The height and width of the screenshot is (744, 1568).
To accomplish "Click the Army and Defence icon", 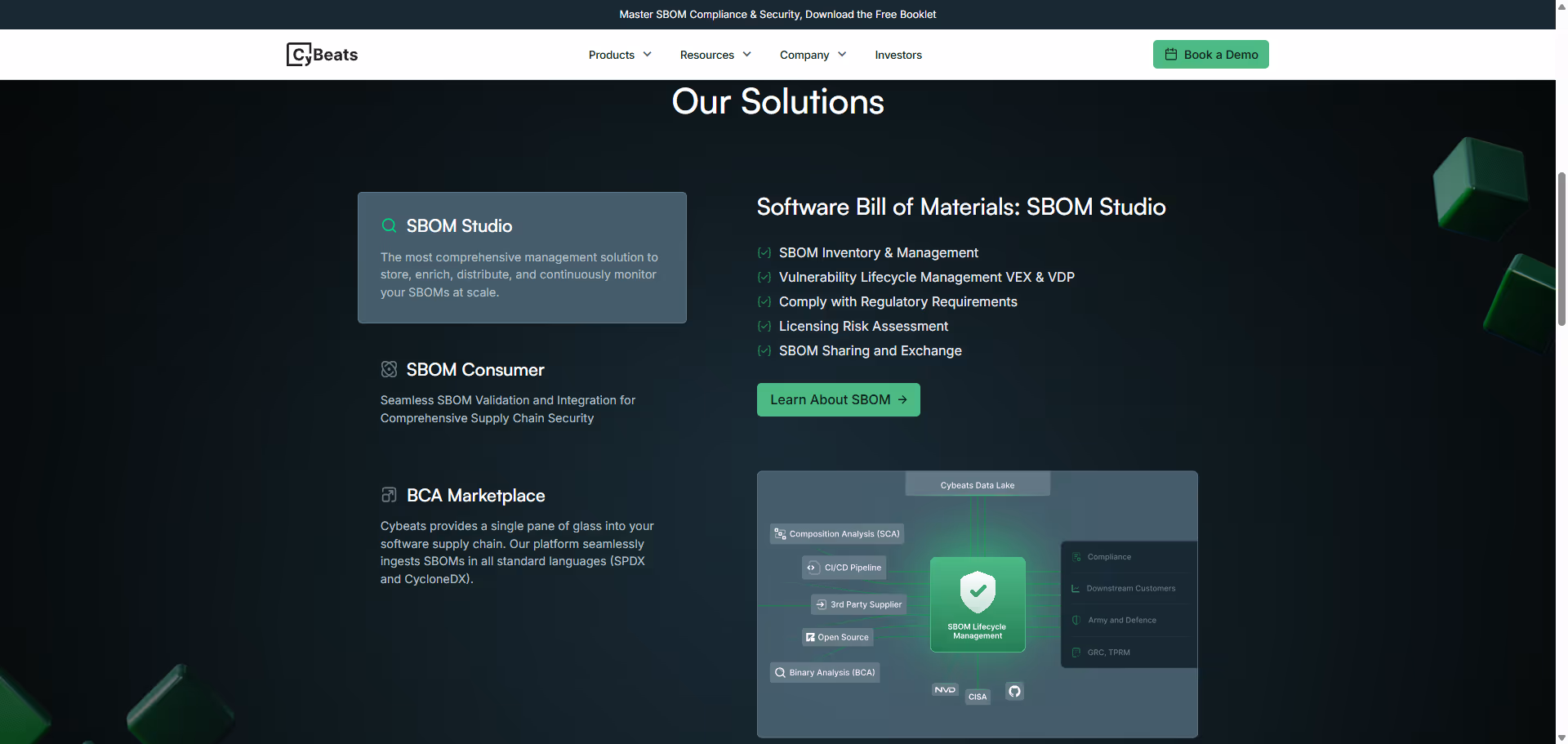I will tap(1076, 621).
